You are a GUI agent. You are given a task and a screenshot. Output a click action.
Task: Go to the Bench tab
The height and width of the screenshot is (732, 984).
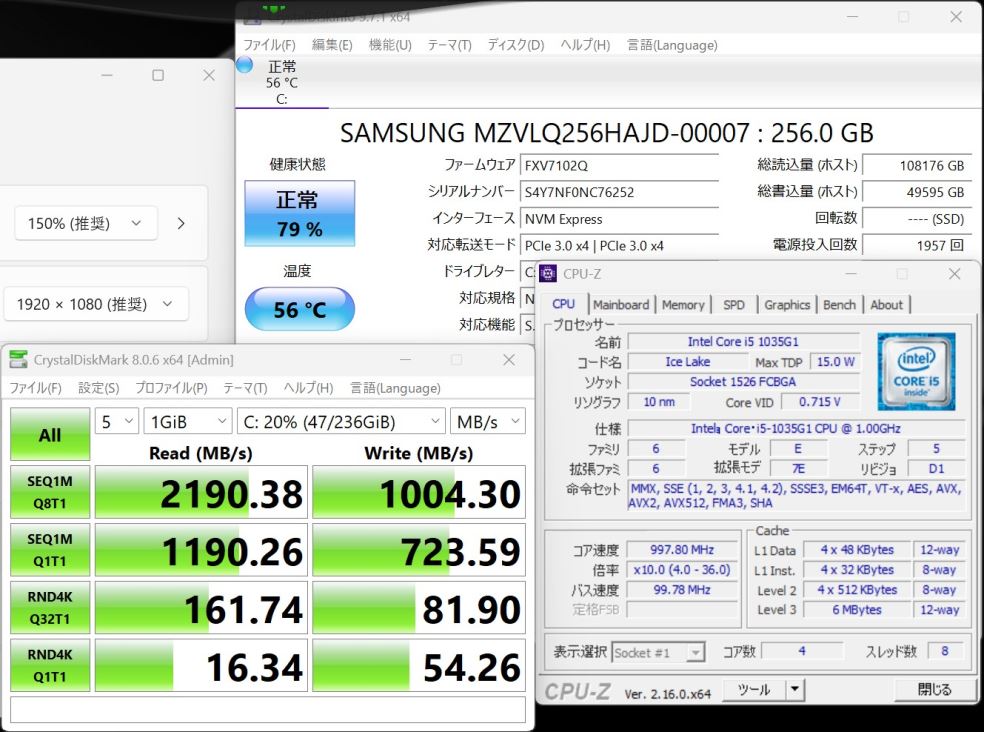pos(839,305)
